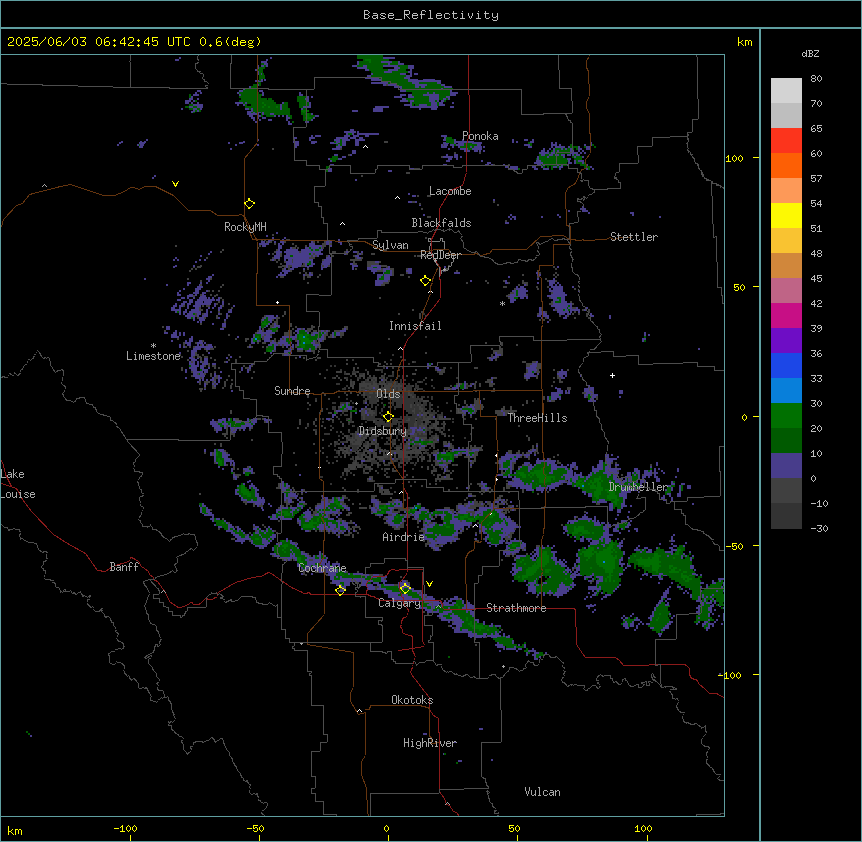
Task: Click the asterisk marker above Limestone
Action: pyautogui.click(x=153, y=346)
